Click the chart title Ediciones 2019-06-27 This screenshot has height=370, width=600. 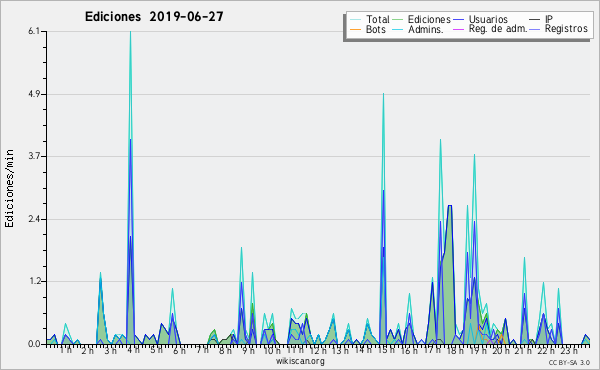click(x=154, y=17)
